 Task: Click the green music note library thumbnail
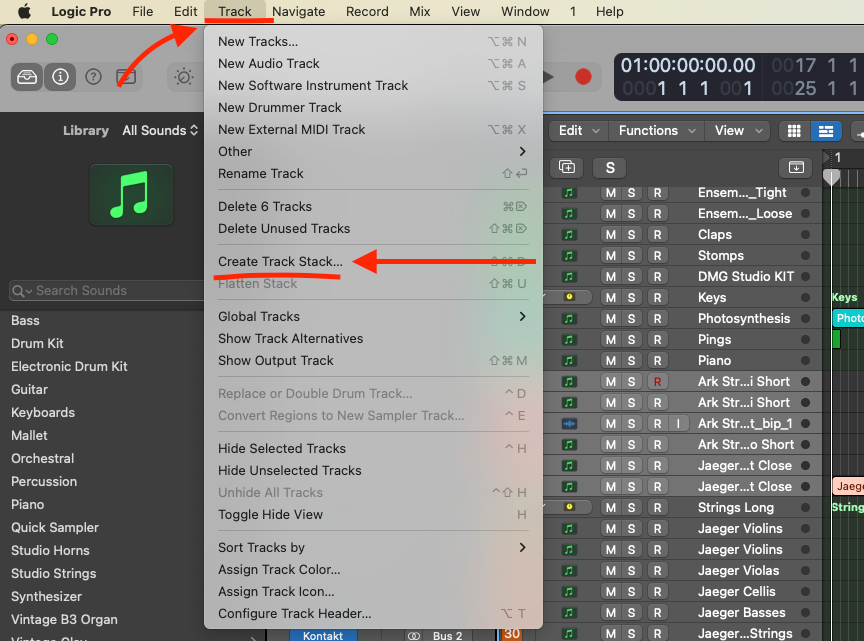coord(131,195)
